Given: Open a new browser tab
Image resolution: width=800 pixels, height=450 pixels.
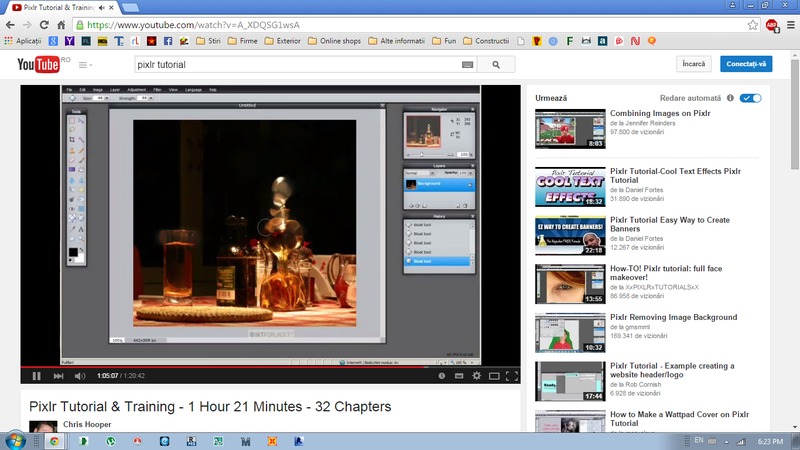Looking at the screenshot, I should (130, 8).
